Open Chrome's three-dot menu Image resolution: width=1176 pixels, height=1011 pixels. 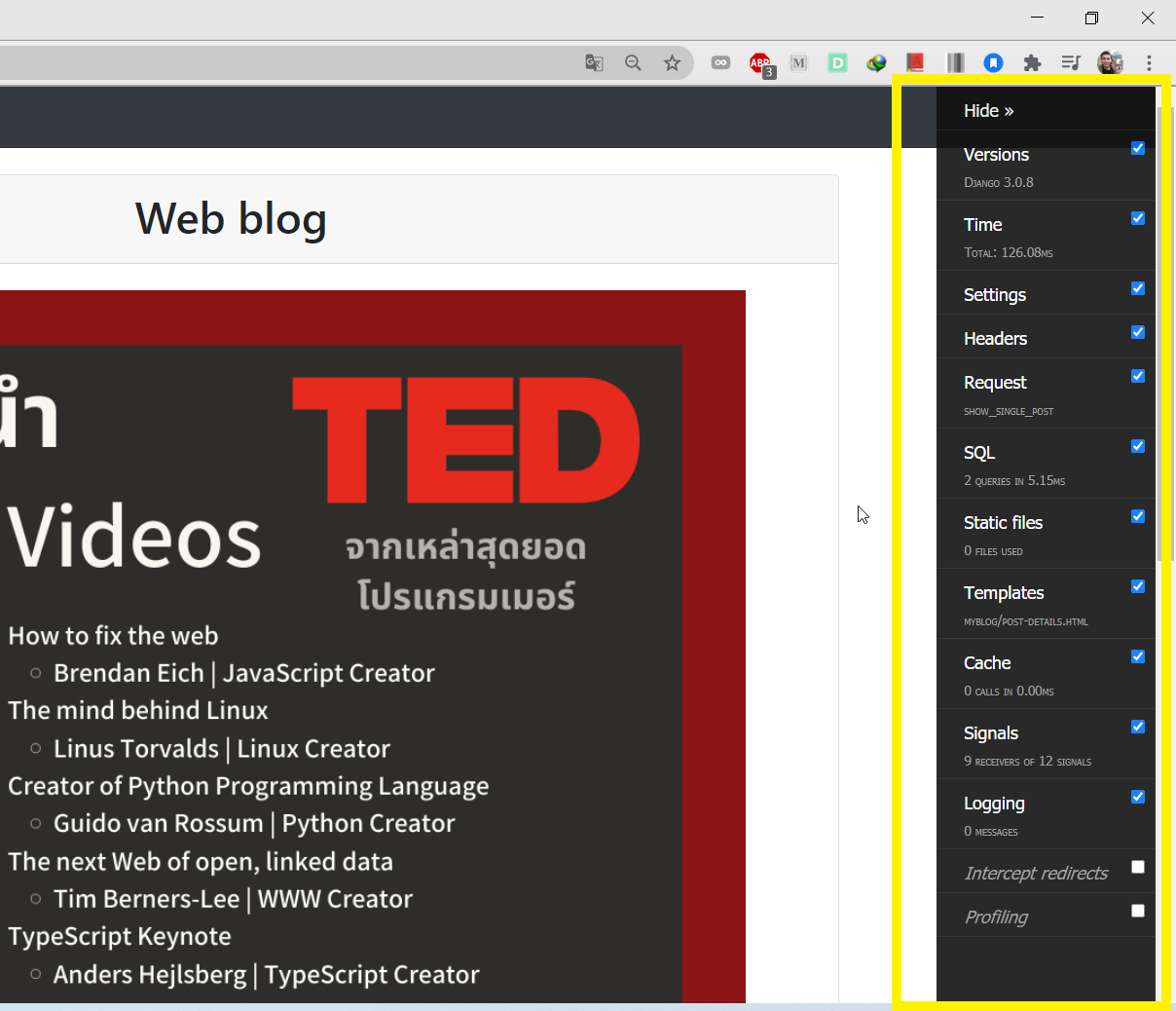(x=1149, y=63)
